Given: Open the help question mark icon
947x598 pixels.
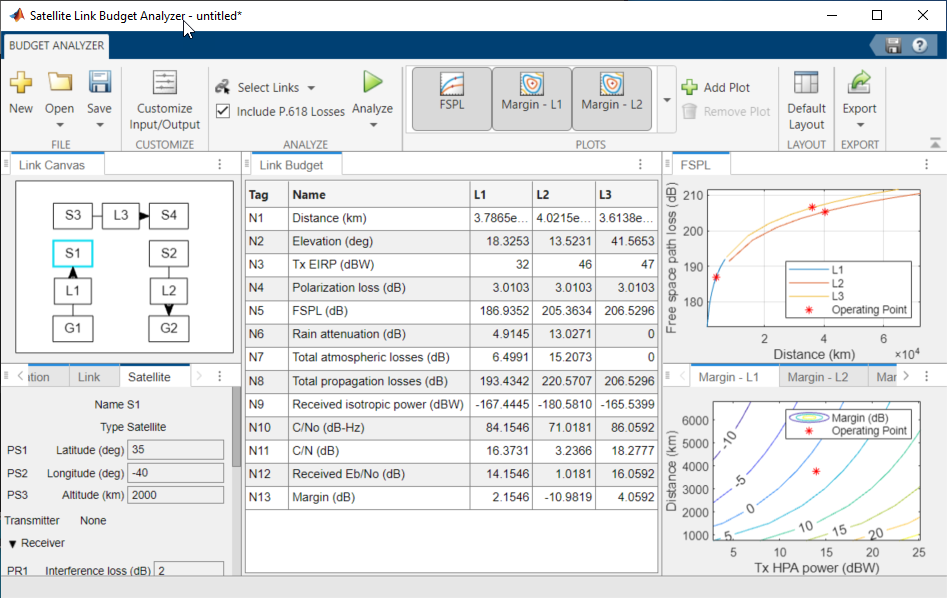Looking at the screenshot, I should point(918,45).
